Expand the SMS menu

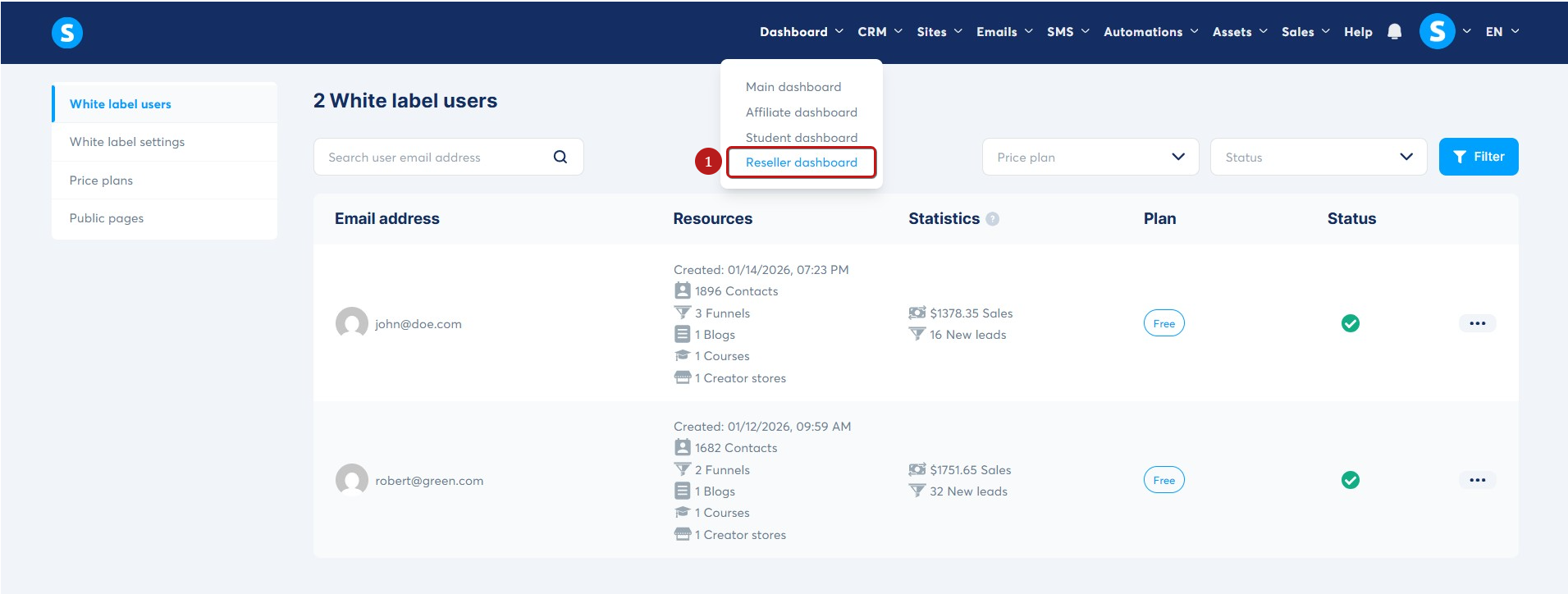(1068, 32)
